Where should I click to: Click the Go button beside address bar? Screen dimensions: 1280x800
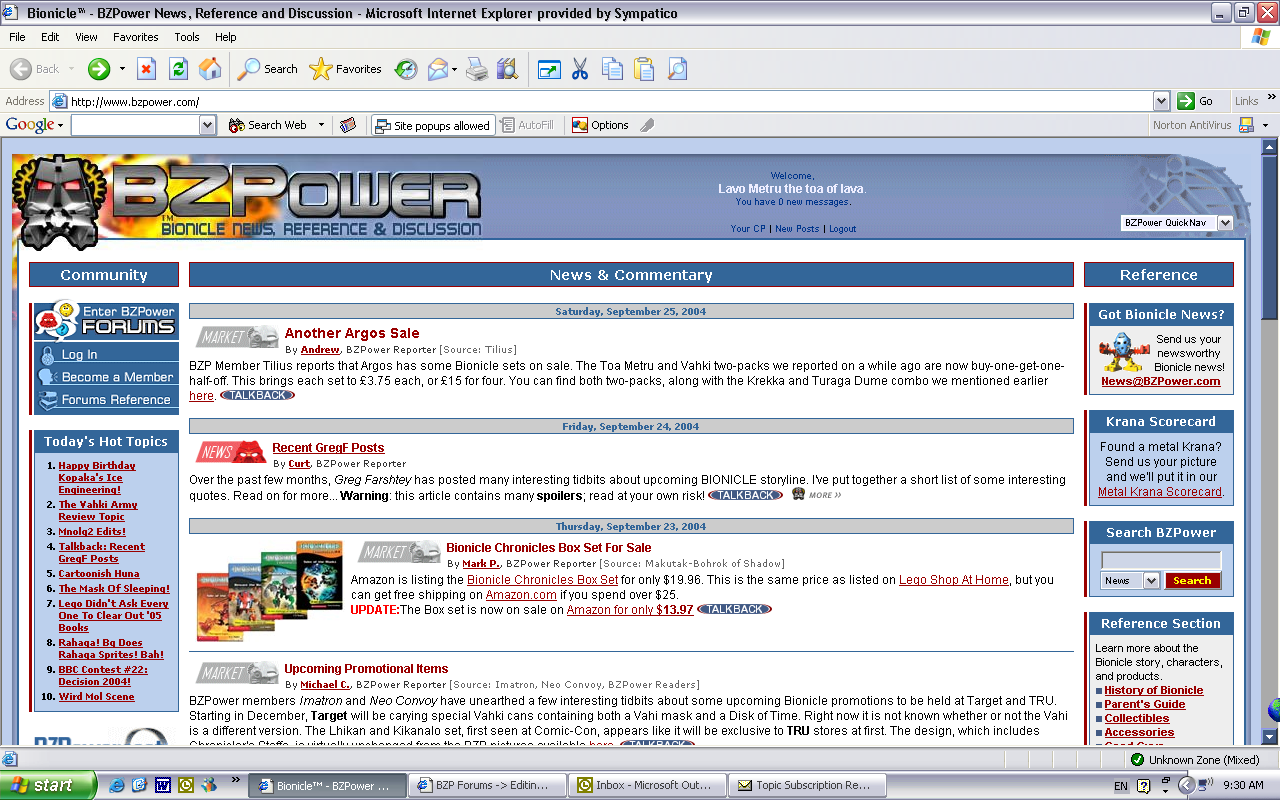tap(1196, 101)
